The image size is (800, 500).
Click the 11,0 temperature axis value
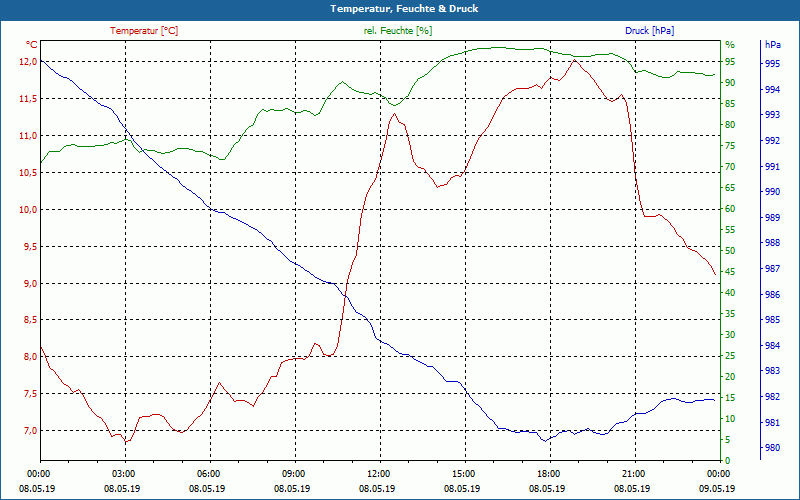click(28, 136)
